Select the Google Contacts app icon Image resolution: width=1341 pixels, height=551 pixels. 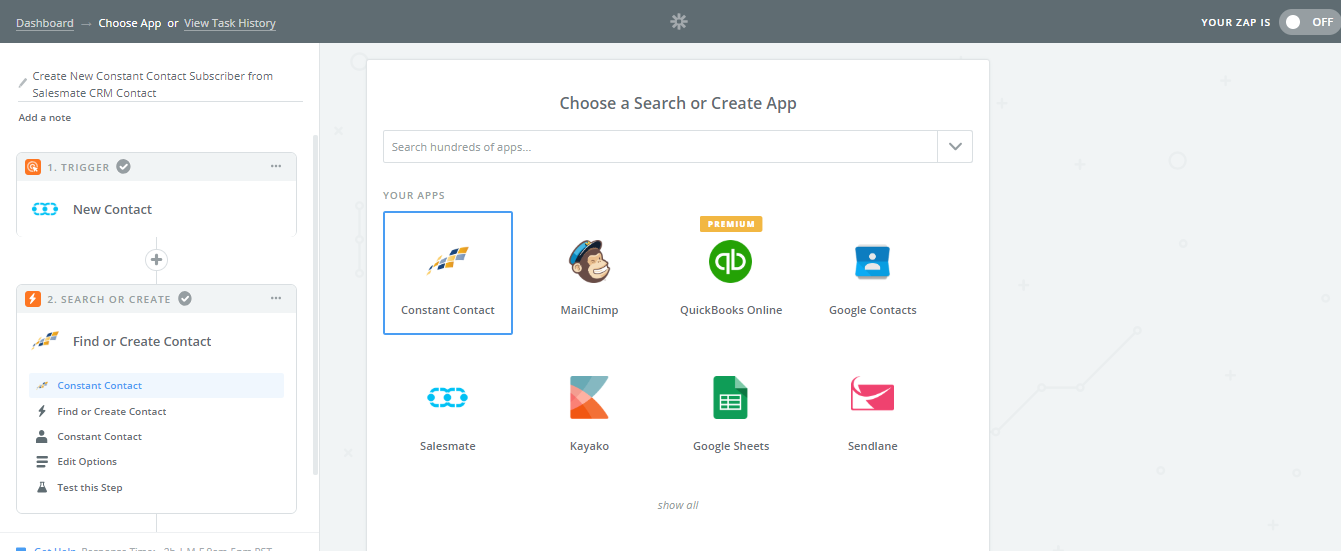point(872,262)
